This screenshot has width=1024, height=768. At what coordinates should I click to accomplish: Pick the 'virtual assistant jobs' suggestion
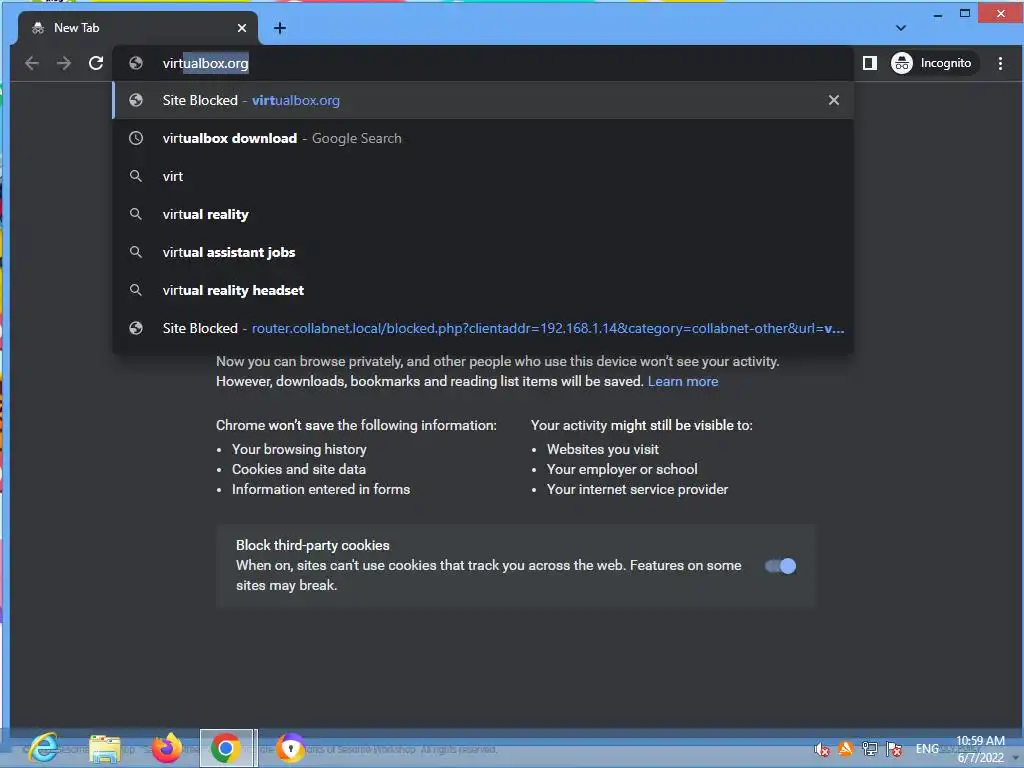click(483, 252)
